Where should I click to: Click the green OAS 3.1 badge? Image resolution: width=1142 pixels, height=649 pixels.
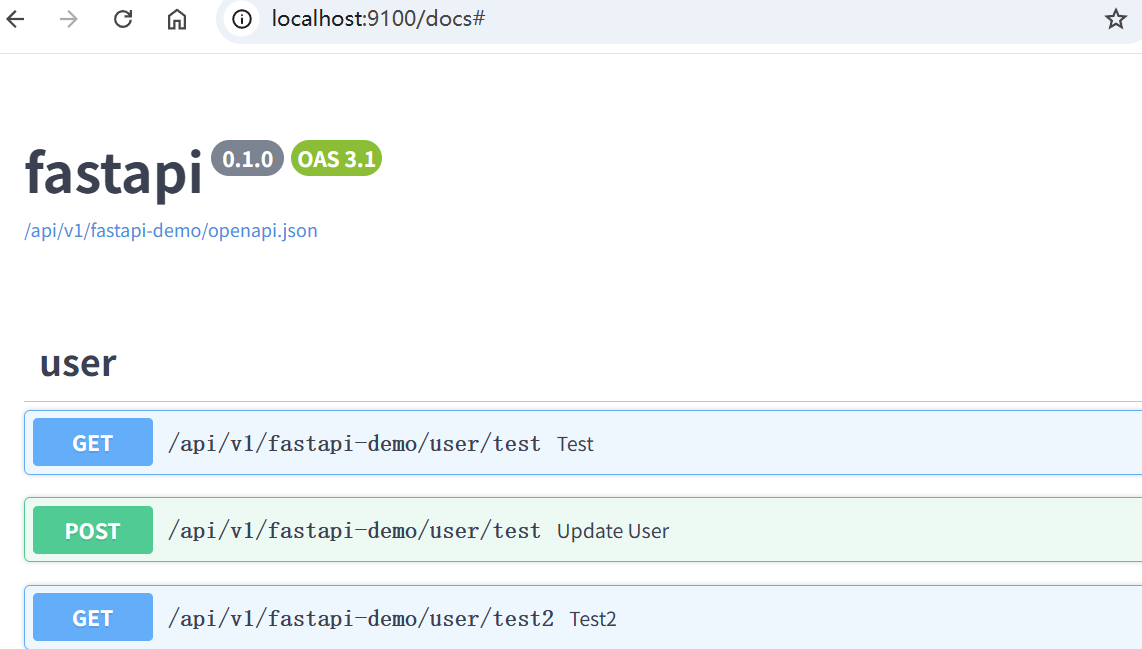pyautogui.click(x=336, y=159)
